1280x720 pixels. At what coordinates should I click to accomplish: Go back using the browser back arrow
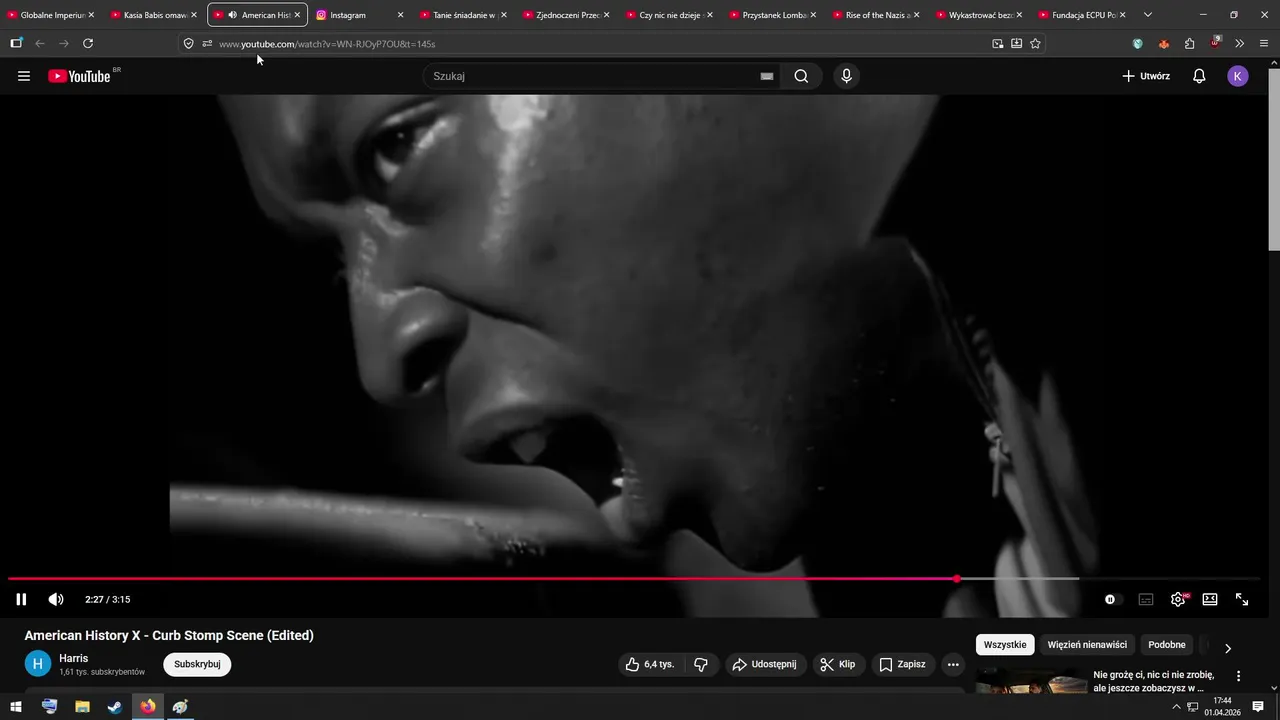(40, 43)
